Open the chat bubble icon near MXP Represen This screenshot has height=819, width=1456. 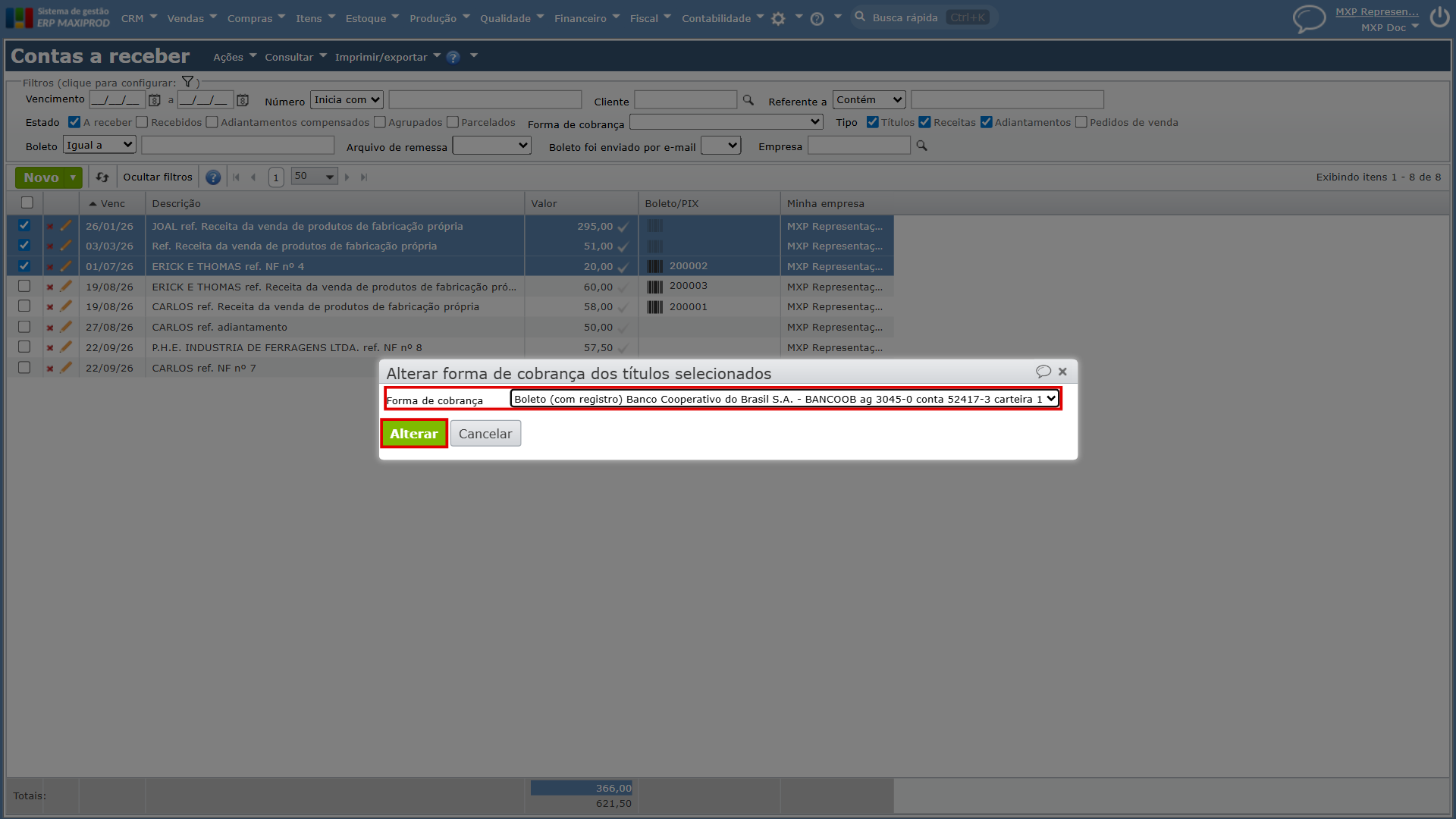[1309, 19]
